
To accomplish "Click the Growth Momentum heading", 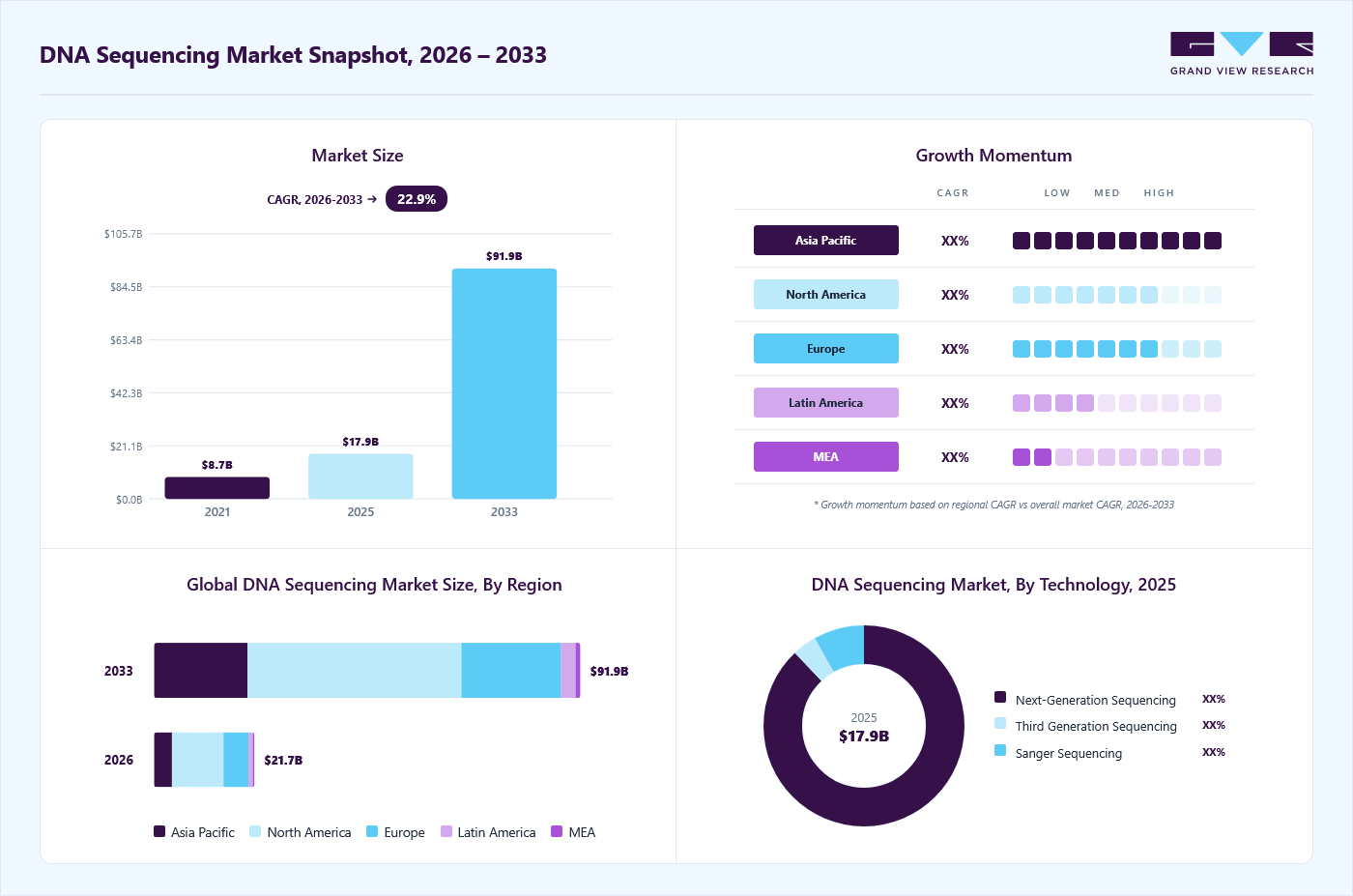I will pos(993,156).
